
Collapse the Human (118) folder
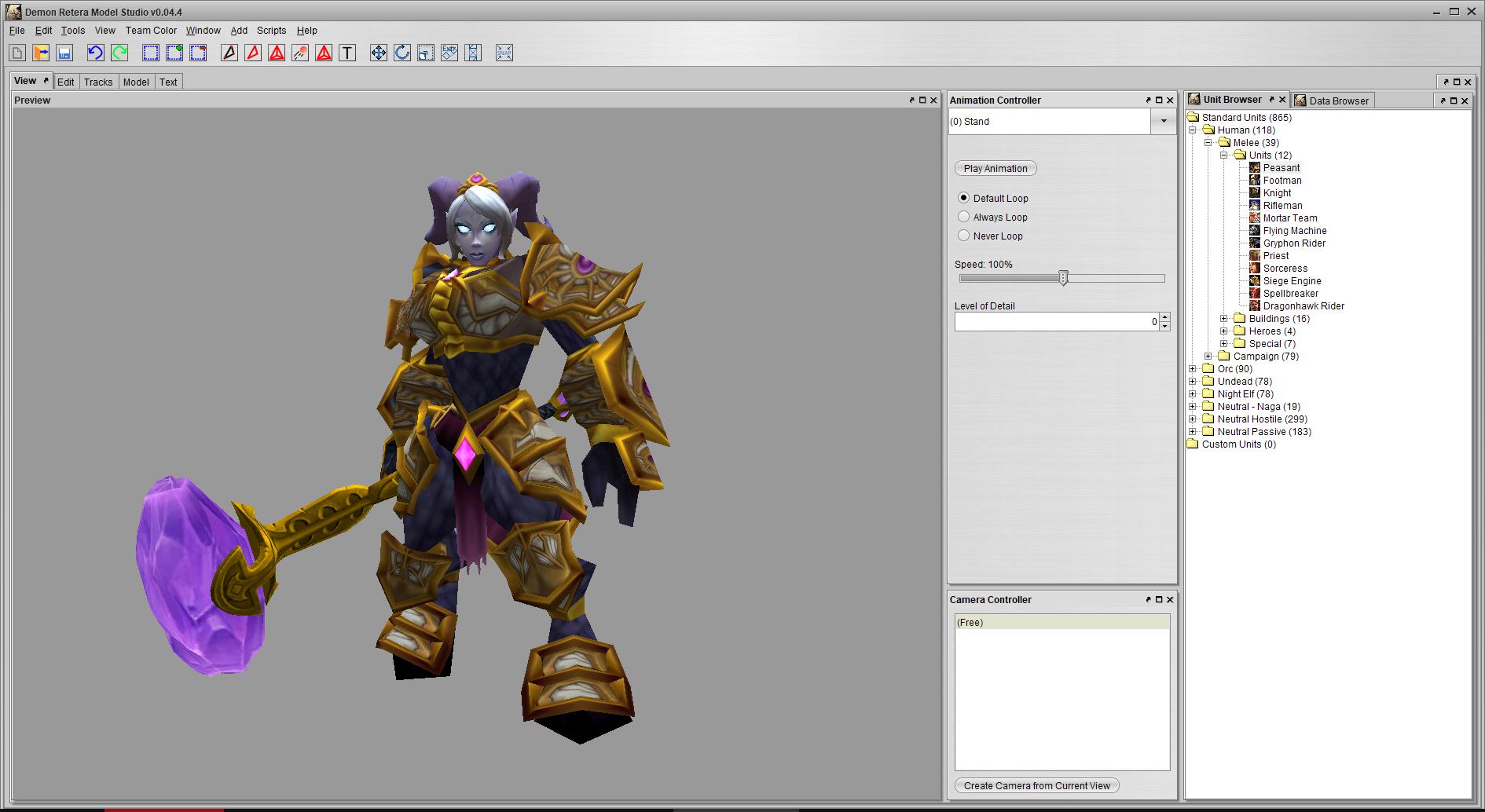(1192, 130)
